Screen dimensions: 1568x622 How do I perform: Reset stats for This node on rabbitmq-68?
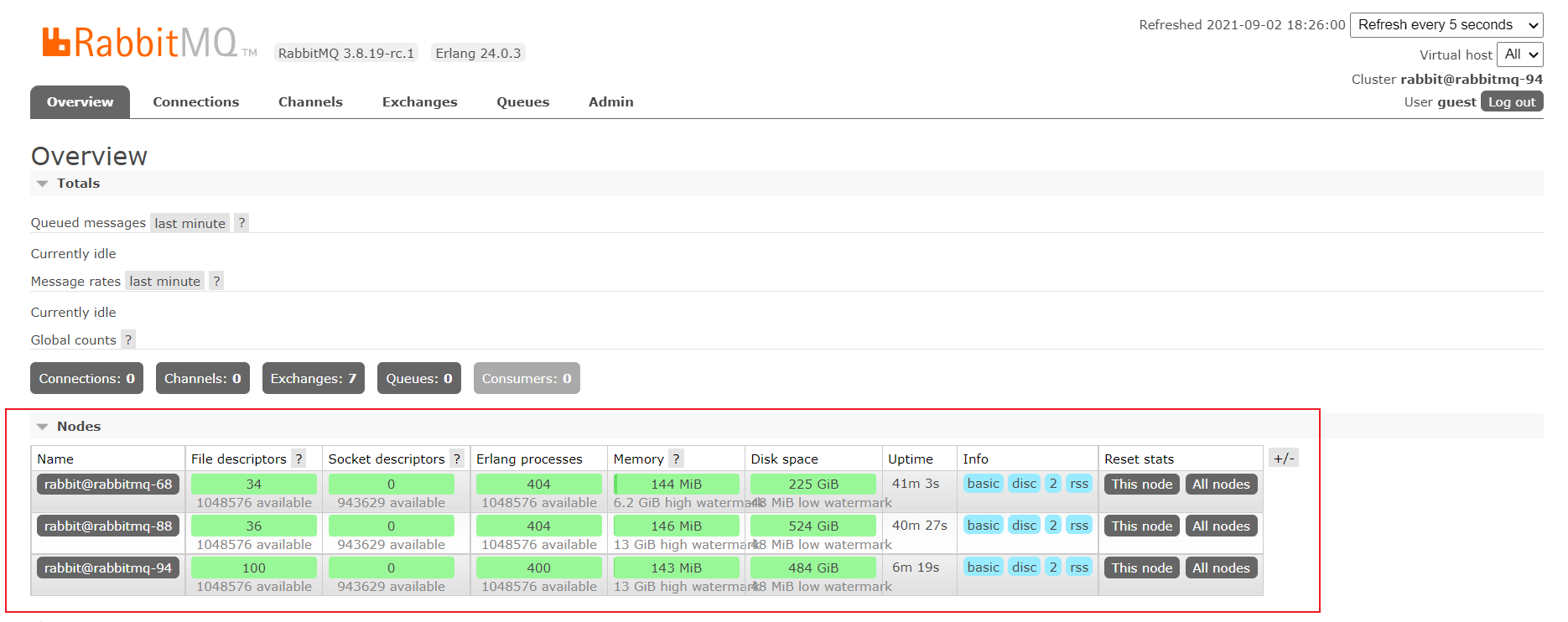(1142, 484)
